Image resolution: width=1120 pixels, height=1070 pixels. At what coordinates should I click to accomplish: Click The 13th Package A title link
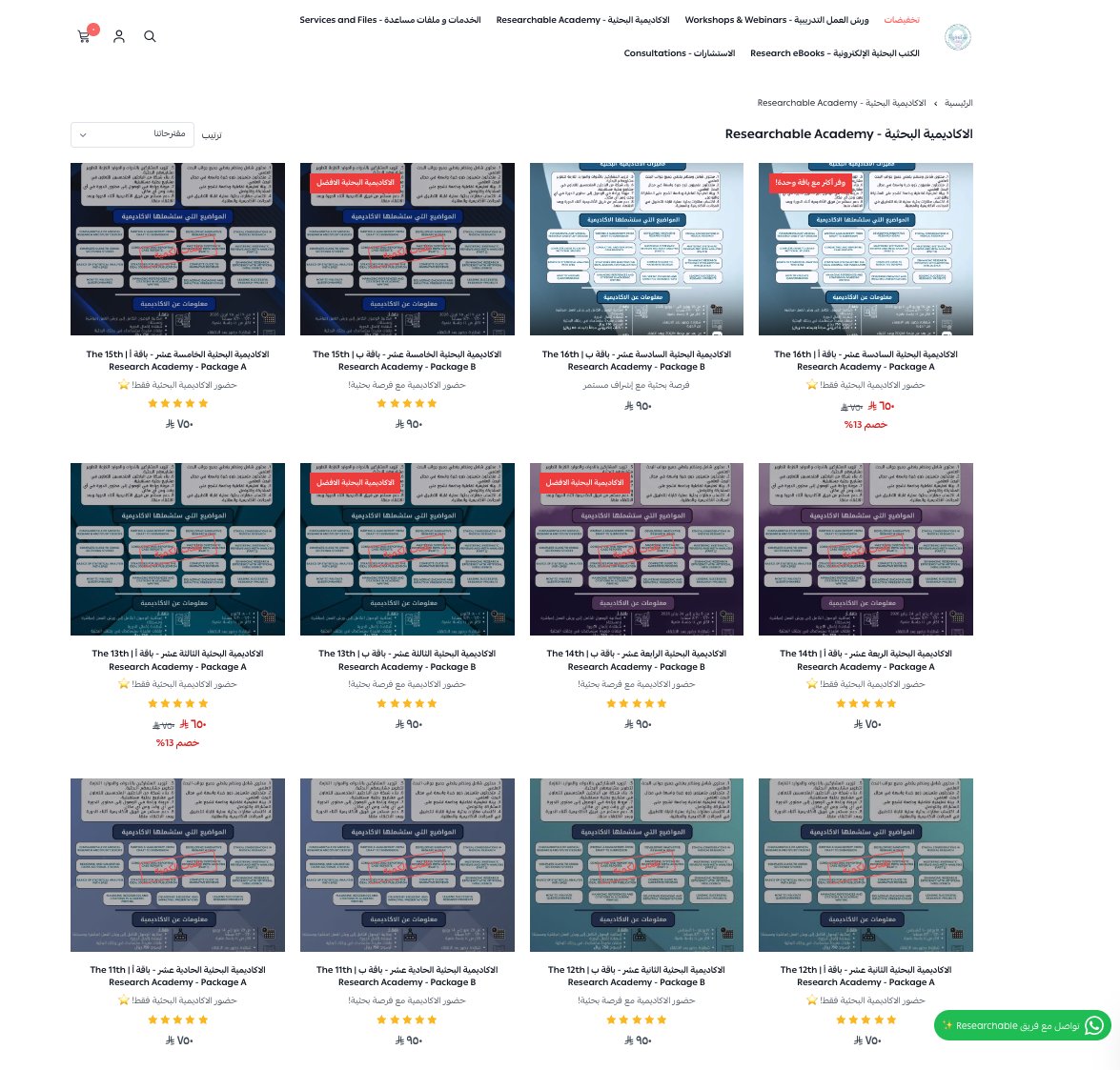pyautogui.click(x=178, y=660)
